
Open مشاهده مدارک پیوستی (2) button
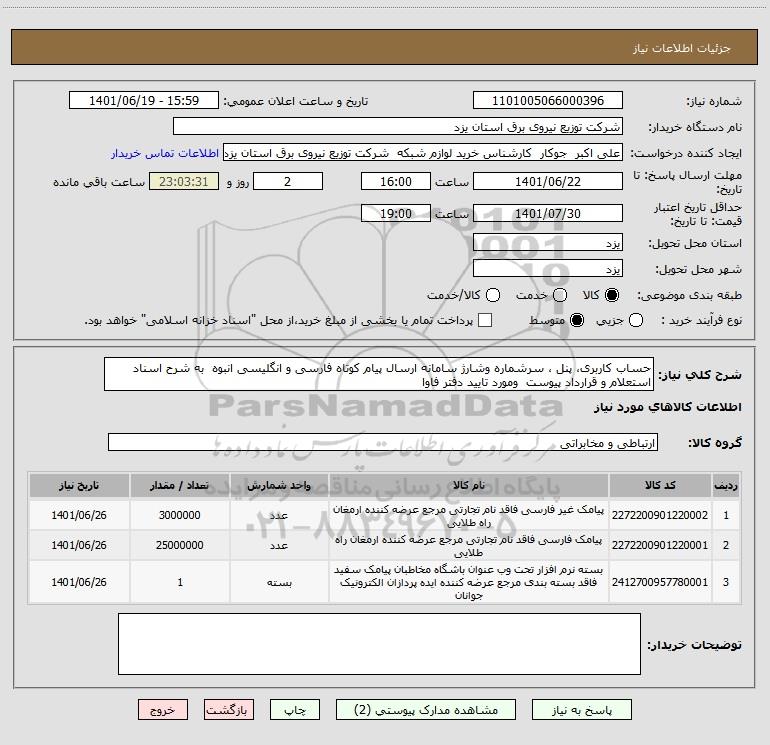coord(426,710)
